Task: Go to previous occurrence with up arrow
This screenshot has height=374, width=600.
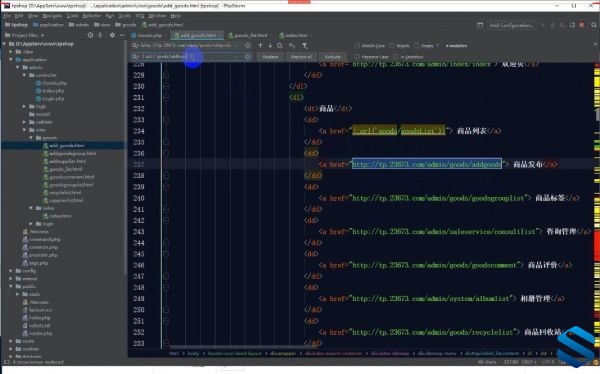Action: coord(260,46)
